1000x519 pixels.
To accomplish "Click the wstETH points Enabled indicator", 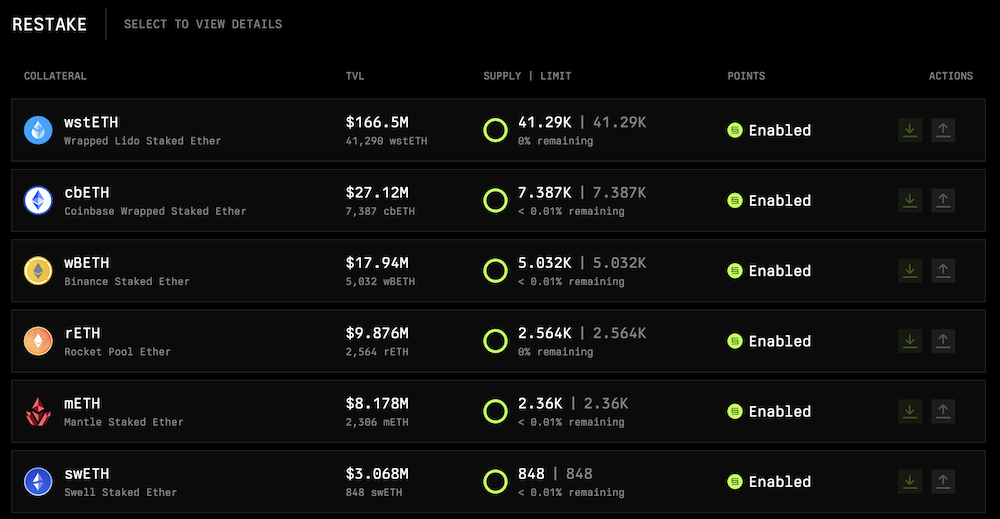I will coord(769,130).
